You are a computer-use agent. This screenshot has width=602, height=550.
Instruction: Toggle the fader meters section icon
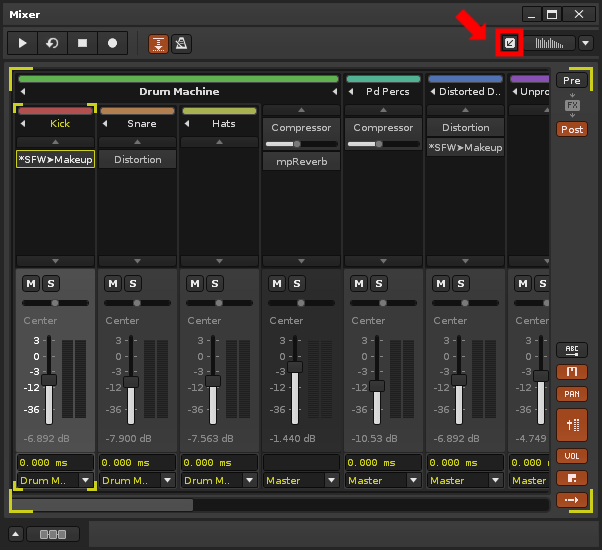572,425
